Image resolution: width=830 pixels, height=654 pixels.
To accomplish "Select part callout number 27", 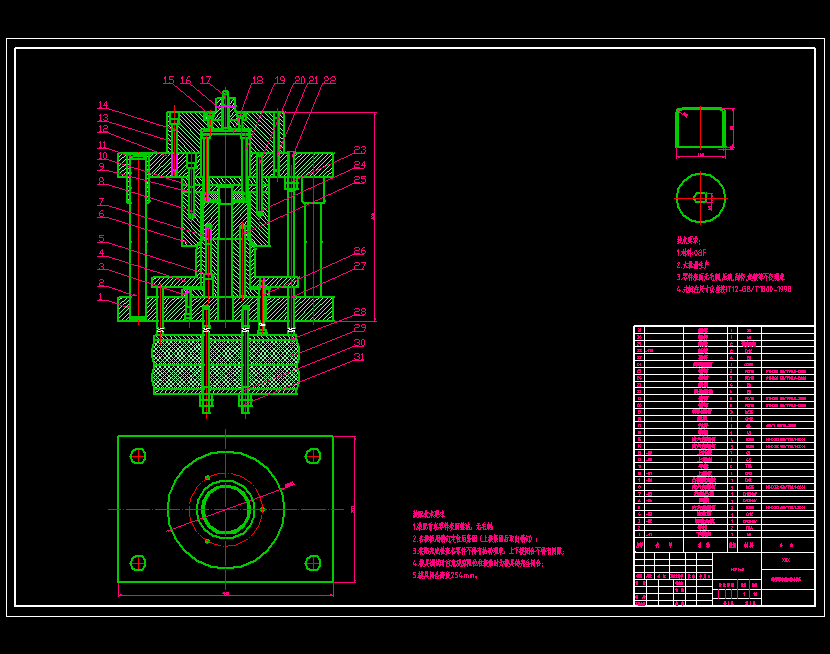I will click(x=360, y=266).
